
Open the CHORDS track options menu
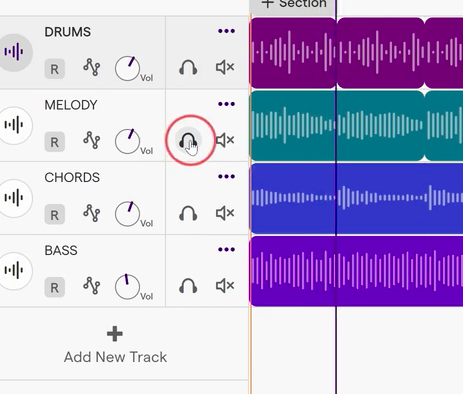pyautogui.click(x=226, y=177)
